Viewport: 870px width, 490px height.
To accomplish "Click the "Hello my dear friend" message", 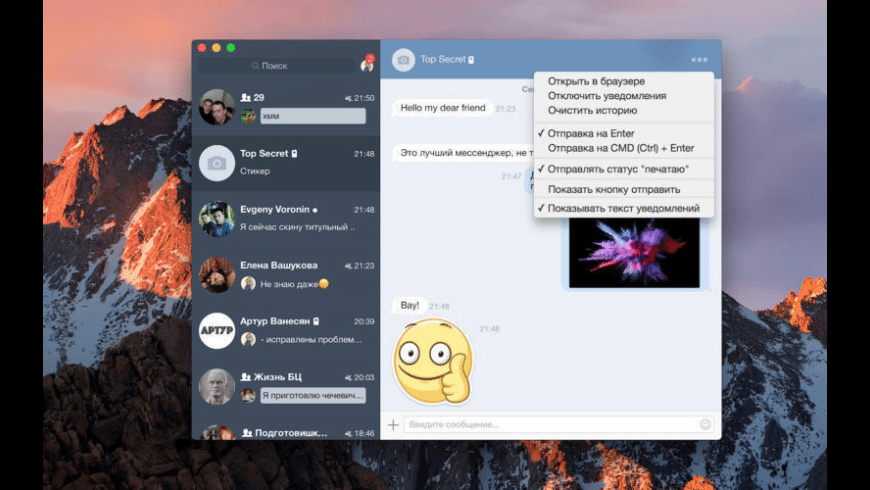I will click(443, 108).
